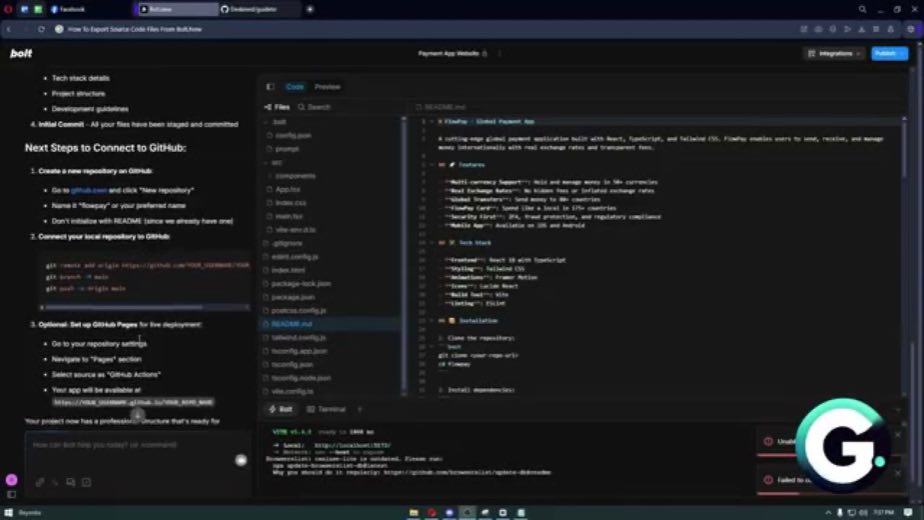Click the browser tab search magnifier
The width and height of the screenshot is (924, 520).
point(862,9)
